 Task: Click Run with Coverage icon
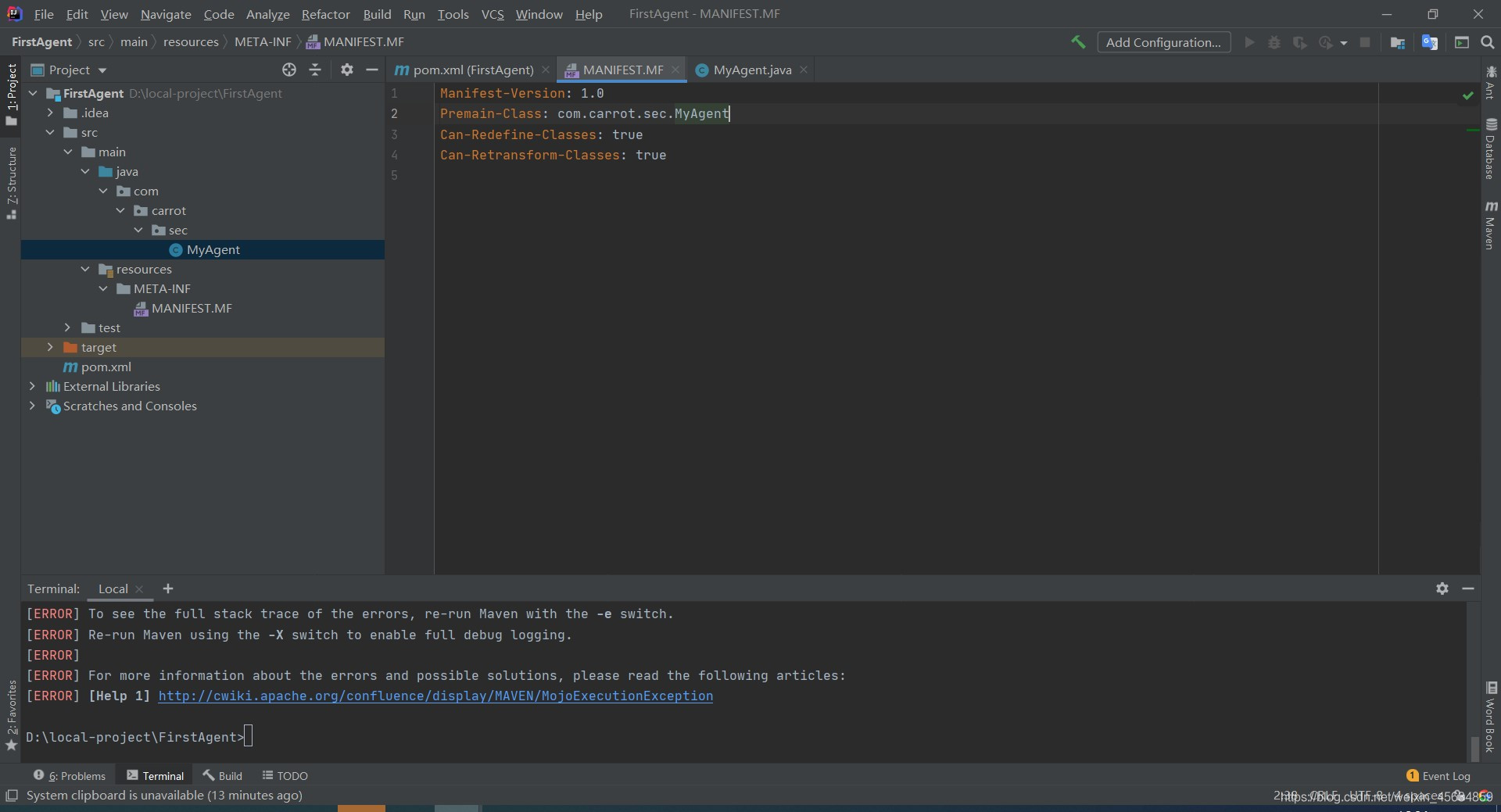tap(1299, 42)
